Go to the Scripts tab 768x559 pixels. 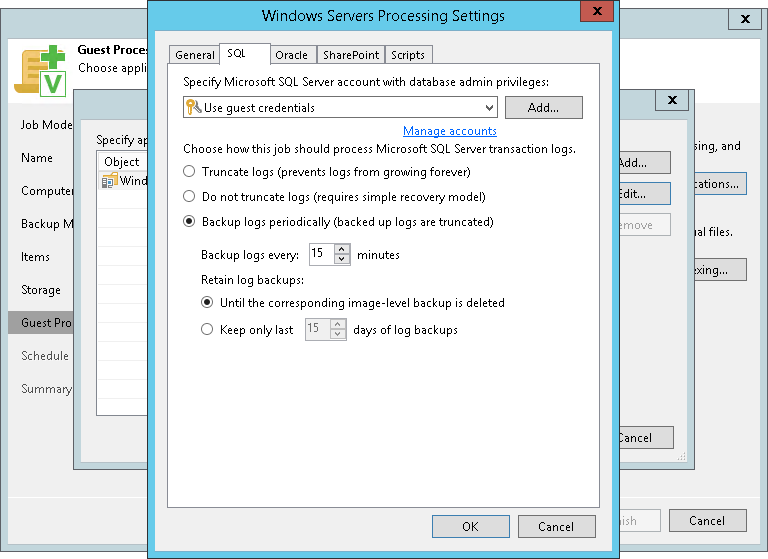[408, 55]
